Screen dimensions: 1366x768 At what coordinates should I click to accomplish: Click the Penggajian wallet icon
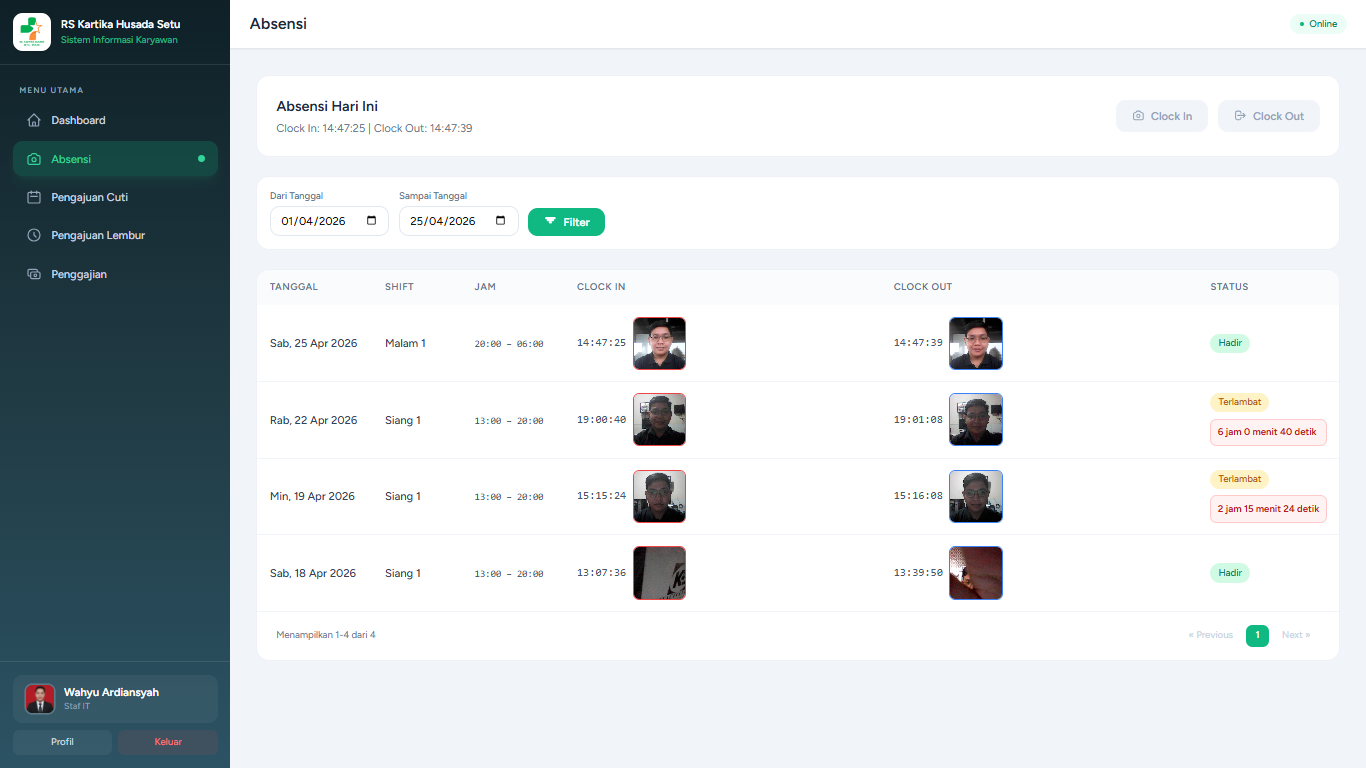(x=34, y=274)
